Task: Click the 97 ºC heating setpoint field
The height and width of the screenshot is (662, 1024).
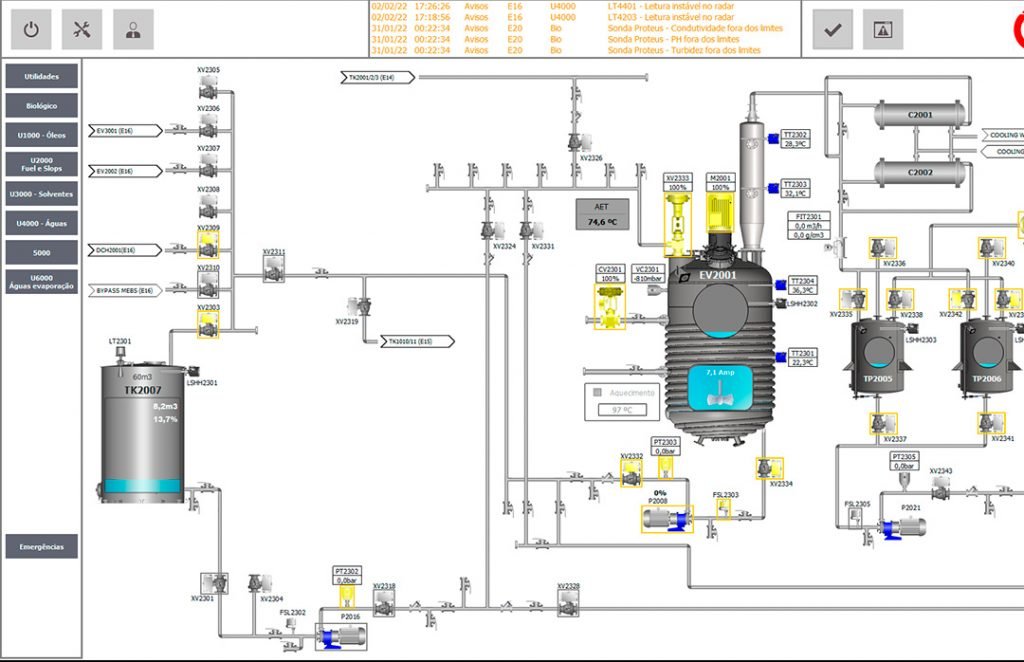Action: pyautogui.click(x=623, y=410)
